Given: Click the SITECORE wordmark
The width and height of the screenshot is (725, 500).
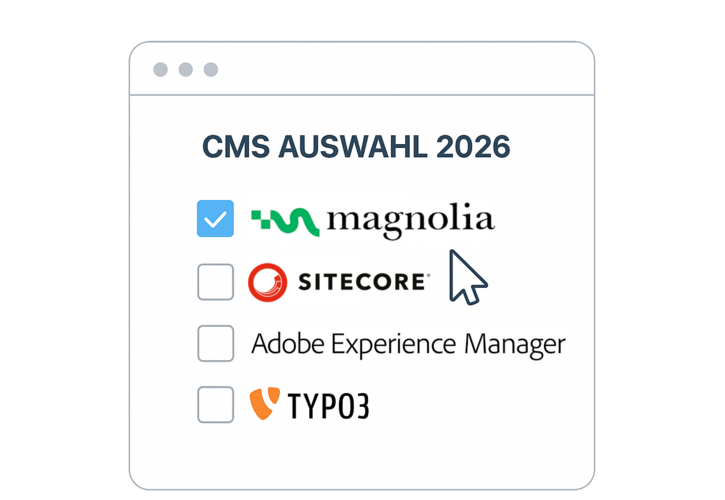Looking at the screenshot, I should point(364,283).
